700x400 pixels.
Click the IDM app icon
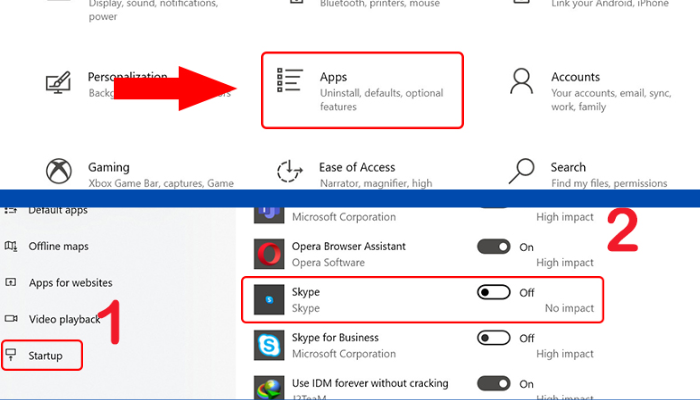coord(268,388)
